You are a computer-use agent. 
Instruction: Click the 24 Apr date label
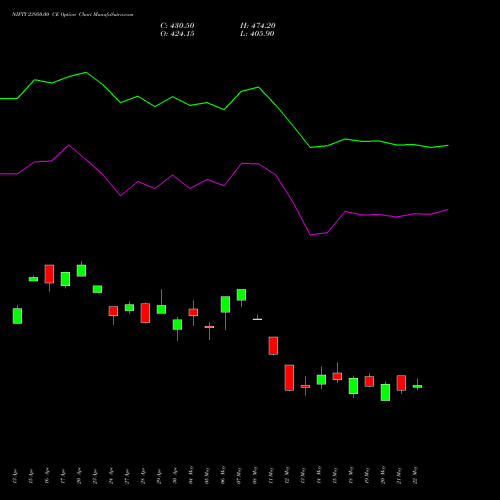111,475
